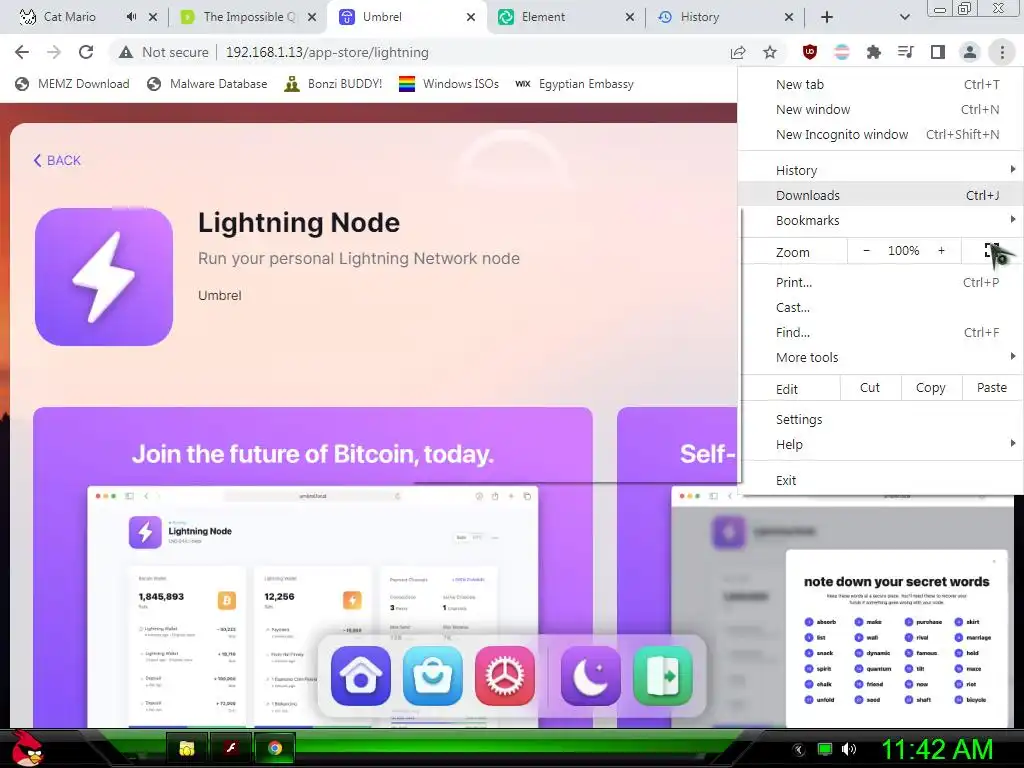This screenshot has height=768, width=1024.
Task: Choose Exit from the Chrome menu
Action: click(x=880, y=480)
